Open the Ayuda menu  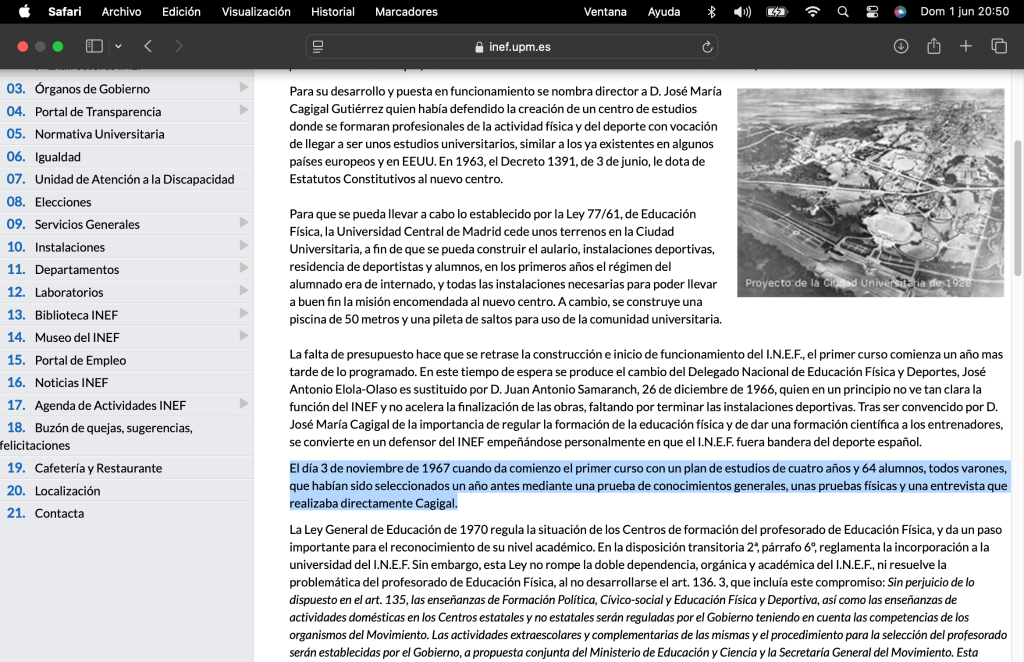[664, 11]
